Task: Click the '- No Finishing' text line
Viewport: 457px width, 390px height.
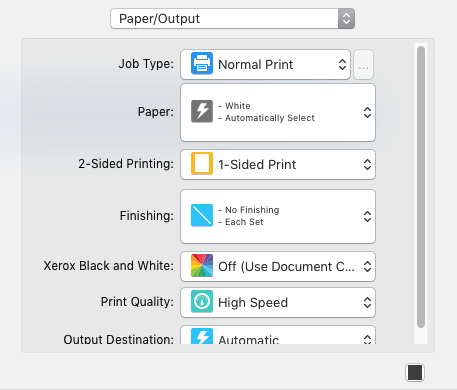Action: click(249, 210)
